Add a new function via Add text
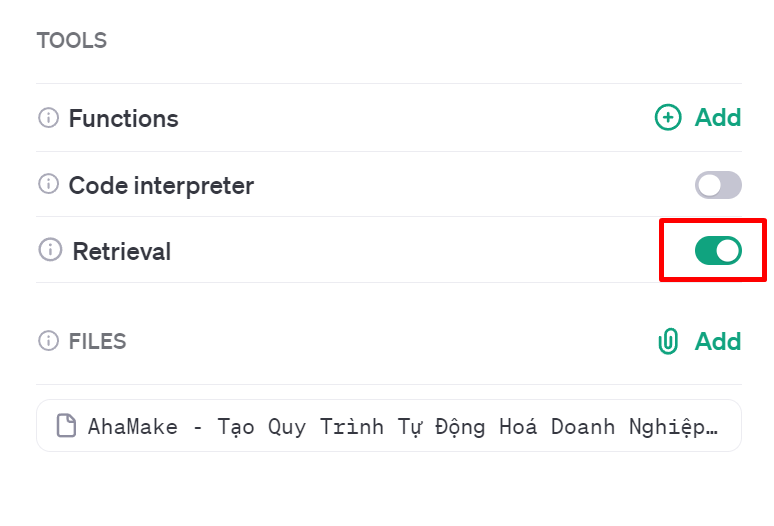774x526 pixels. pos(718,117)
